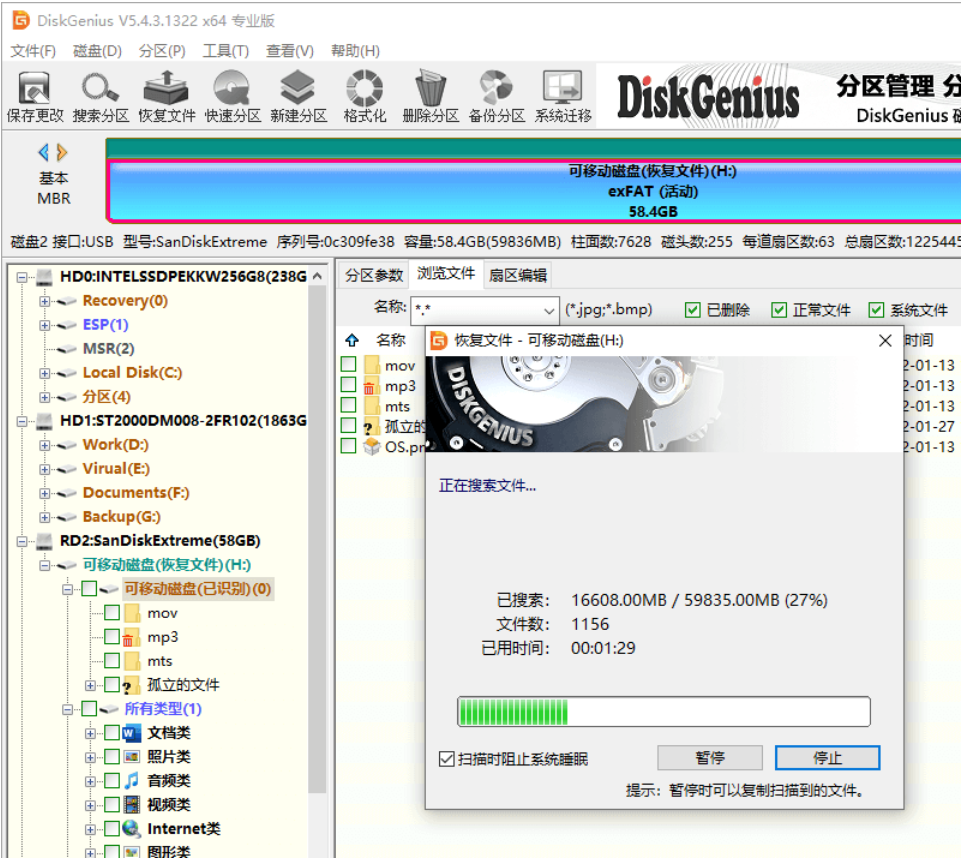Click the 保存更改 save changes toolbar icon
Viewport: 963px width, 861px height.
(35, 96)
